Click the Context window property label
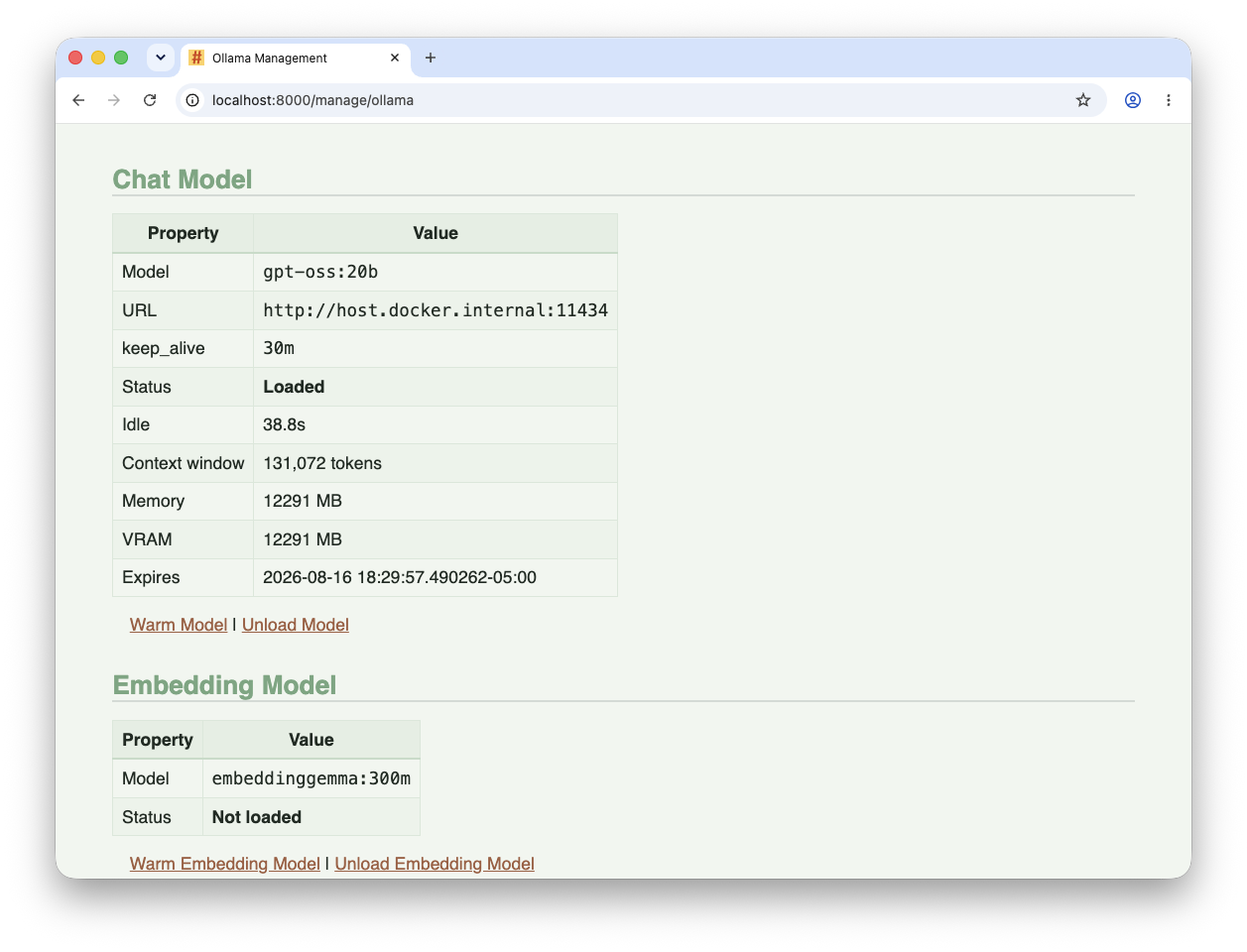1247x952 pixels. pyautogui.click(x=184, y=463)
